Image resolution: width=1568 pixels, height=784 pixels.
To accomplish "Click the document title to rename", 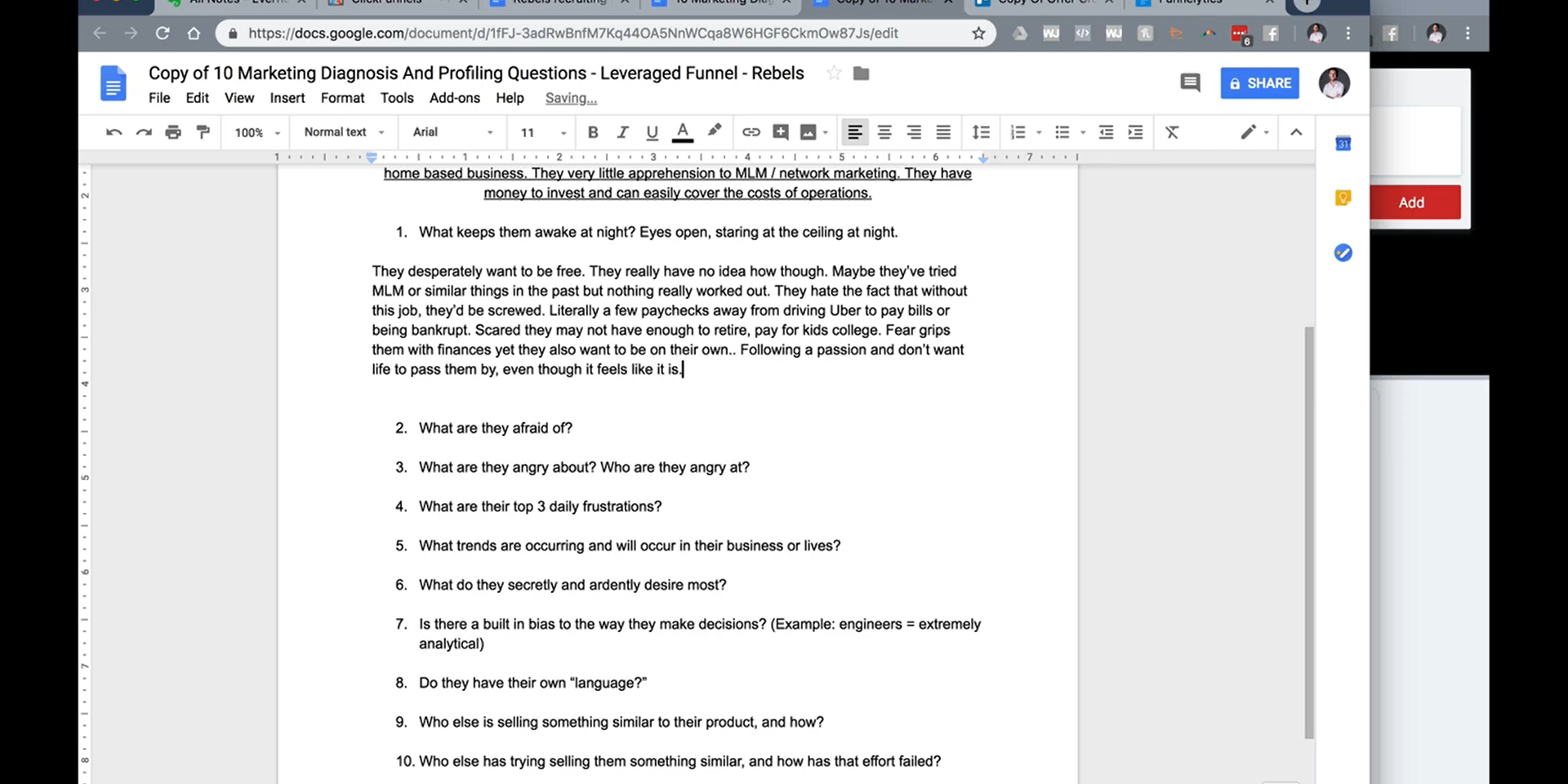I will pyautogui.click(x=476, y=73).
